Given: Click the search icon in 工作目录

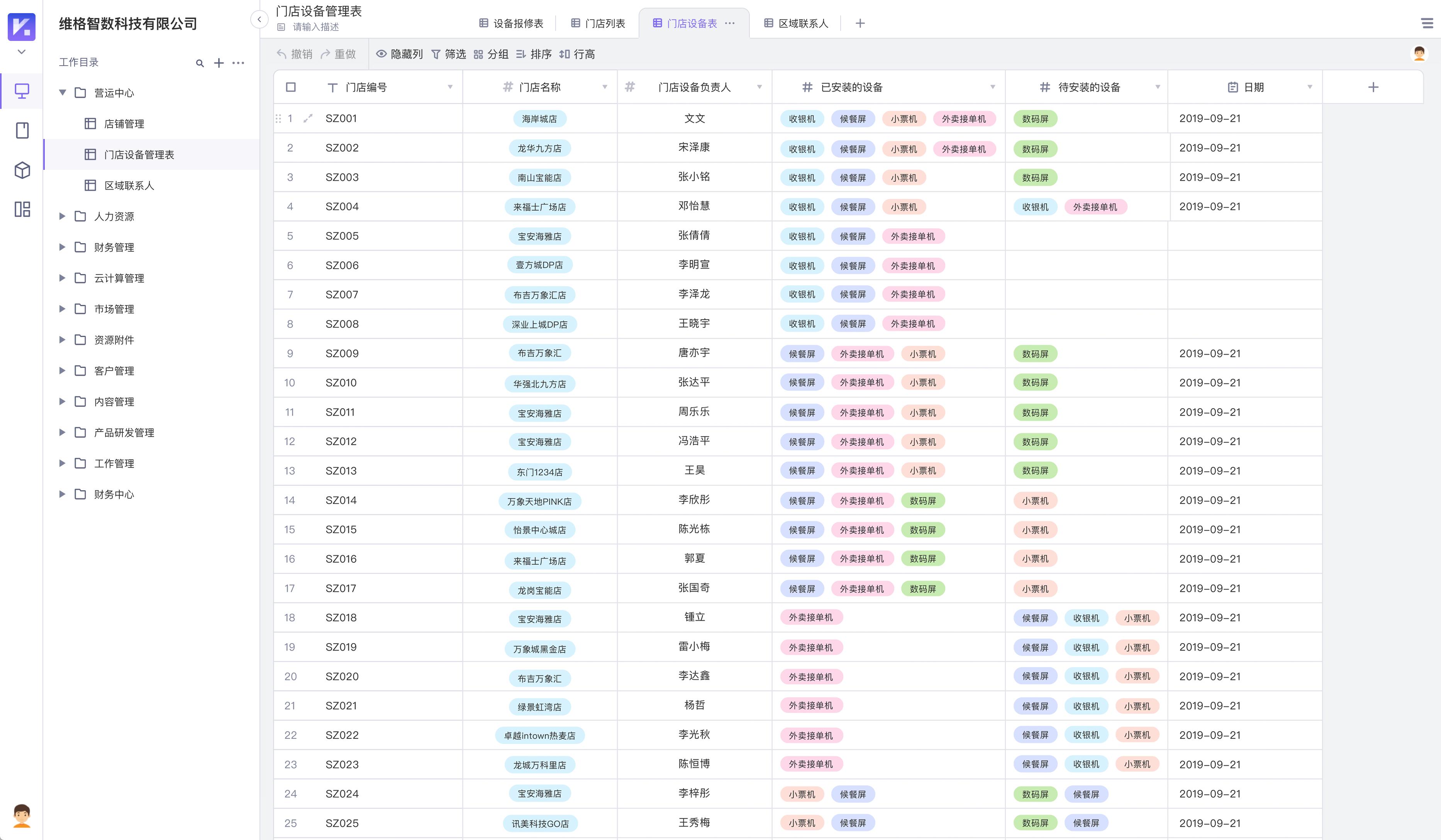Looking at the screenshot, I should pos(200,63).
